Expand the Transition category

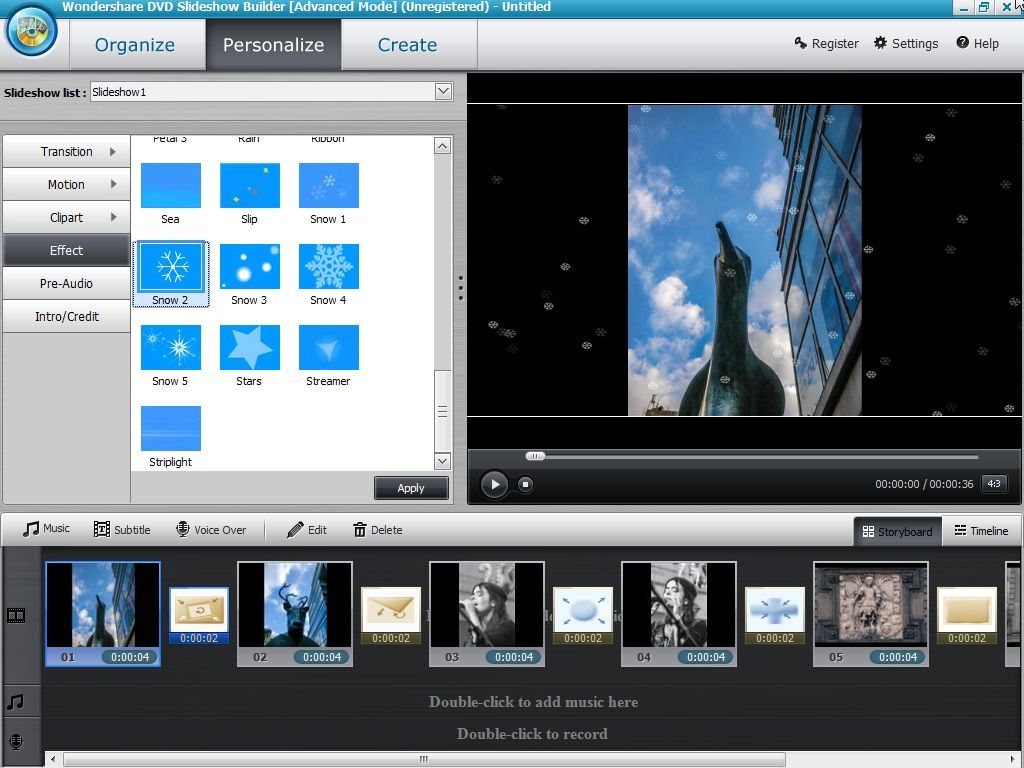(x=66, y=151)
